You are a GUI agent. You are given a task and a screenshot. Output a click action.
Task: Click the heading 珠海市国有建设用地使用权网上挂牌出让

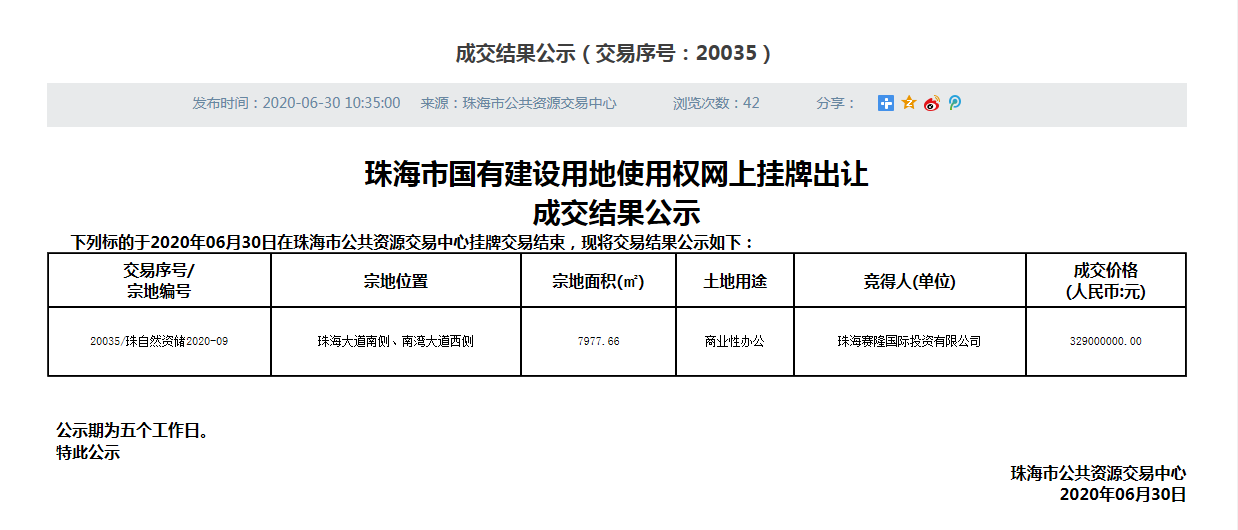coord(616,175)
